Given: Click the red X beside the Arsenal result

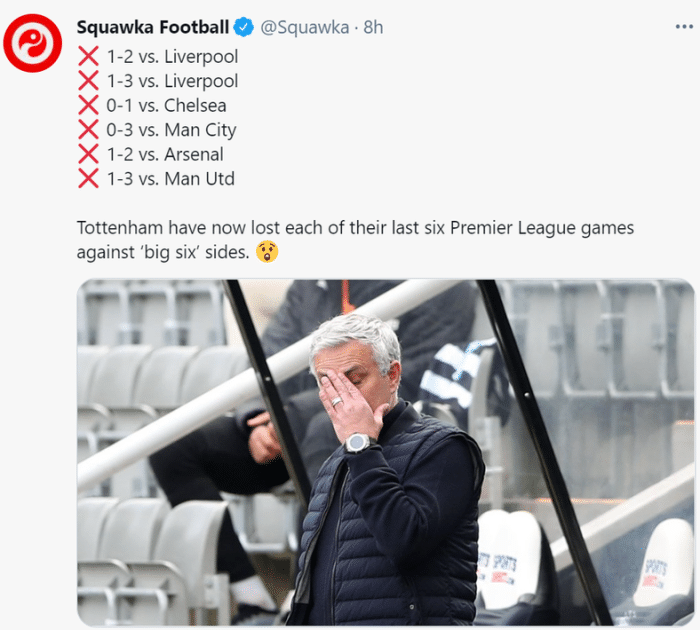Looking at the screenshot, I should click(88, 155).
